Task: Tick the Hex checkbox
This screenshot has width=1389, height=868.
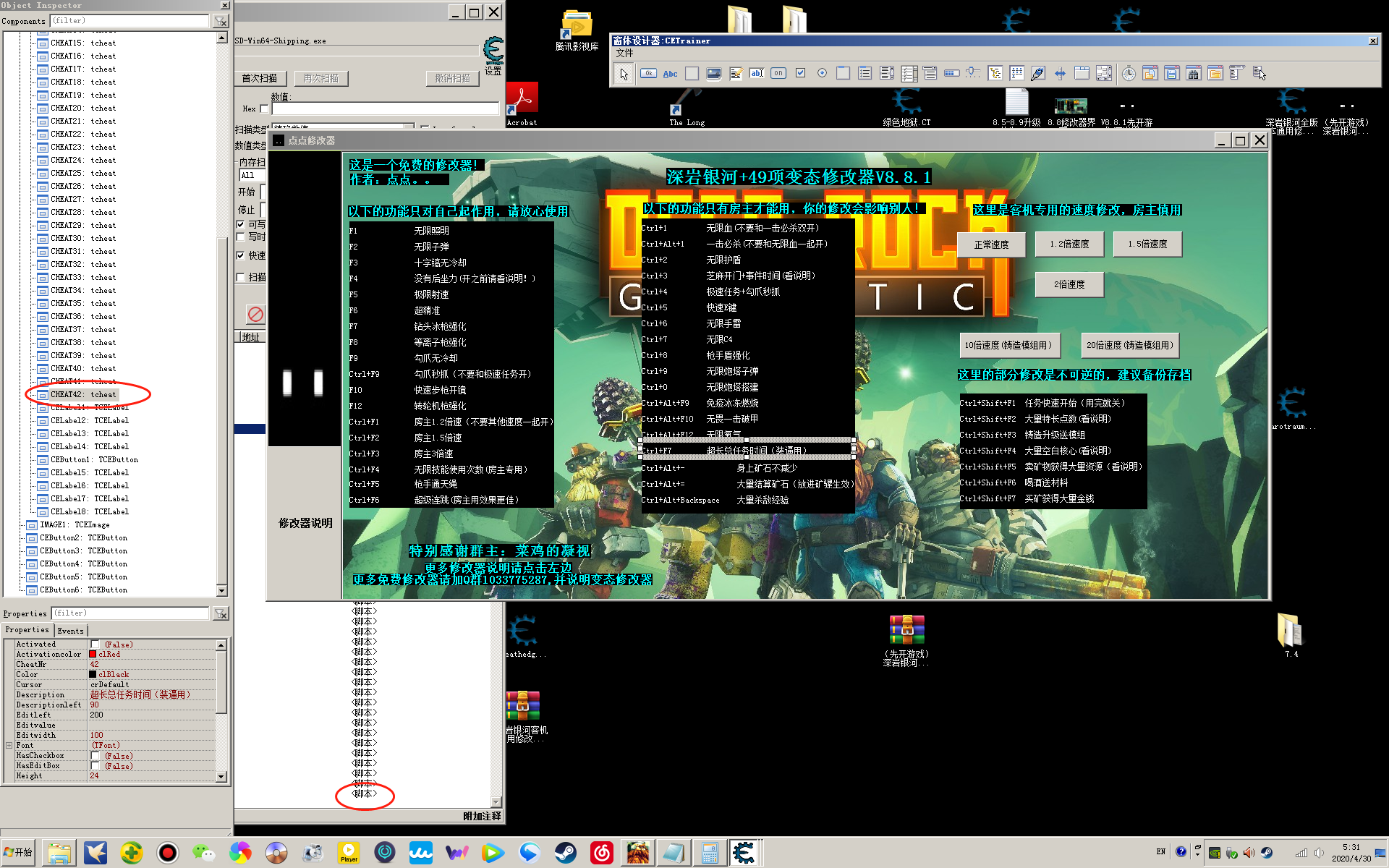Action: (x=264, y=109)
